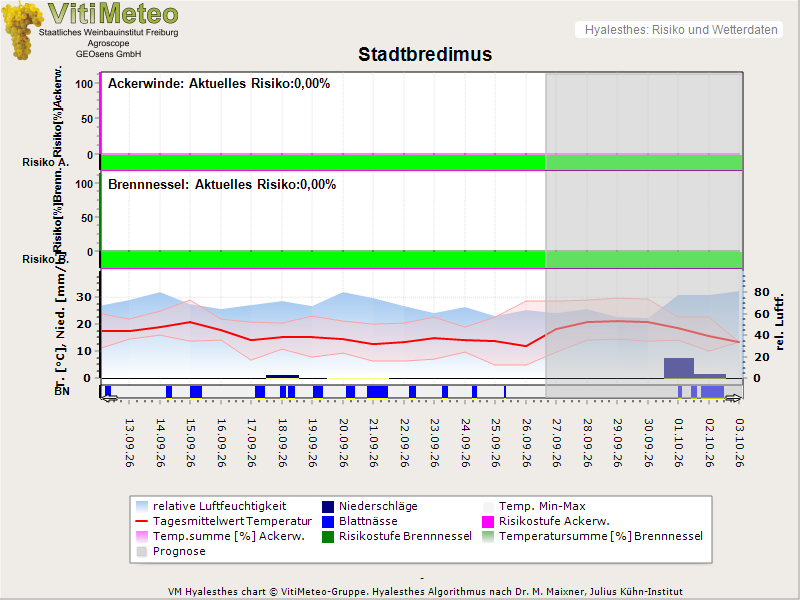Click the 30 tick on temperature axis
The width and height of the screenshot is (800, 600).
[84, 297]
